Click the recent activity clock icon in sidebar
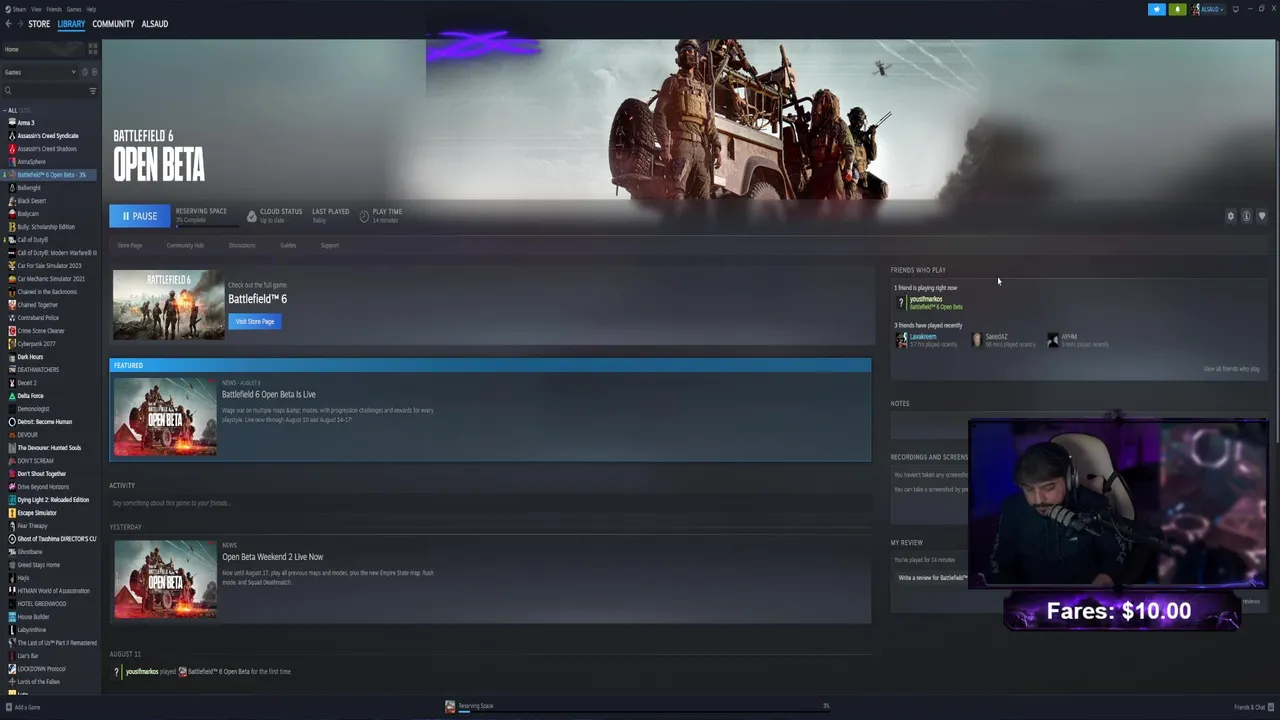Screen dimensions: 1280x720 click(x=85, y=72)
